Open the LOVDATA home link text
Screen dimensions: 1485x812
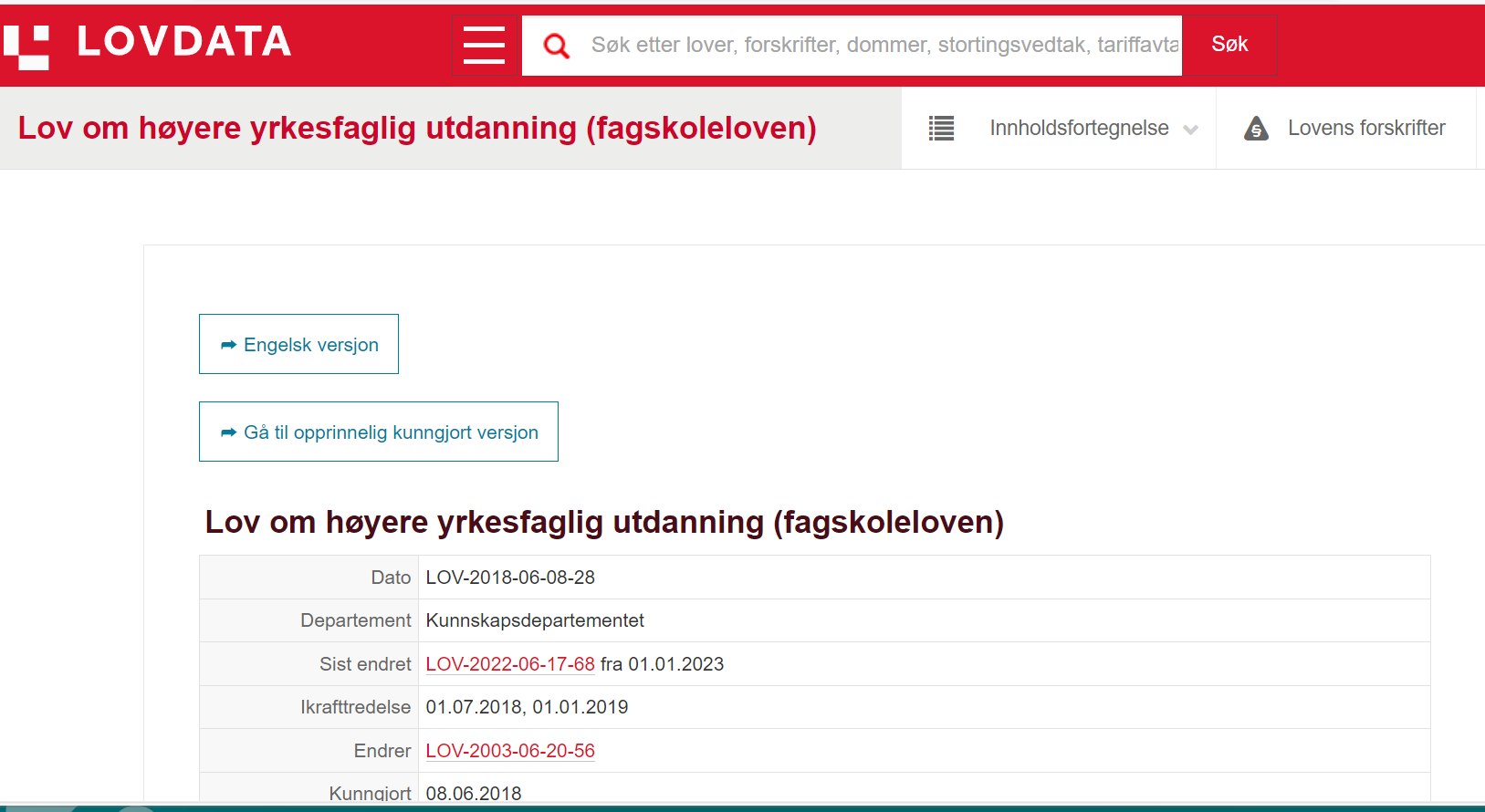click(x=184, y=42)
